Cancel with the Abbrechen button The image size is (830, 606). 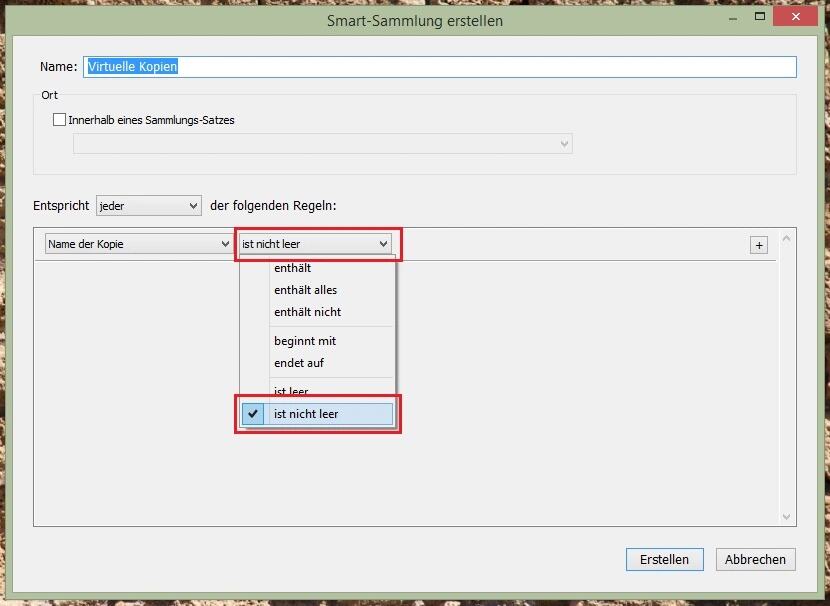point(755,559)
